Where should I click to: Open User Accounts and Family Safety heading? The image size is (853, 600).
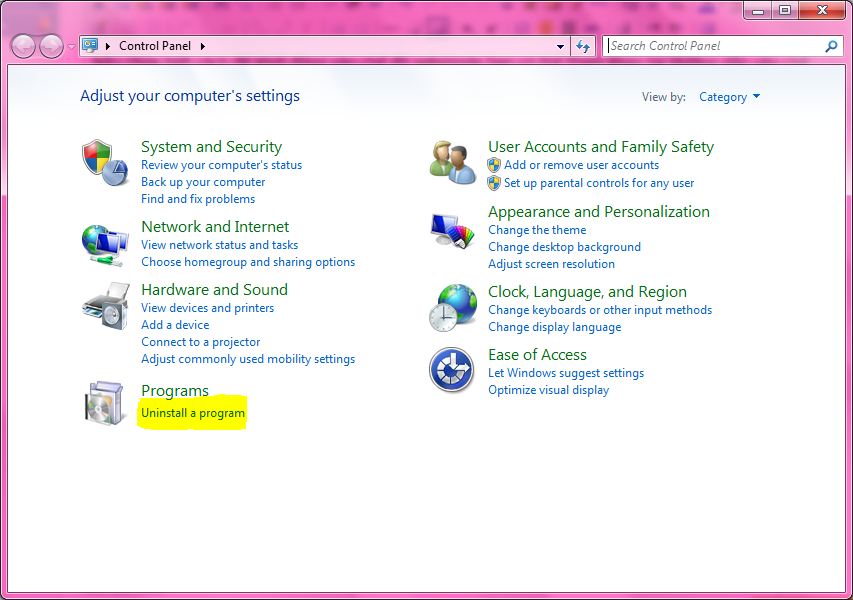(601, 147)
